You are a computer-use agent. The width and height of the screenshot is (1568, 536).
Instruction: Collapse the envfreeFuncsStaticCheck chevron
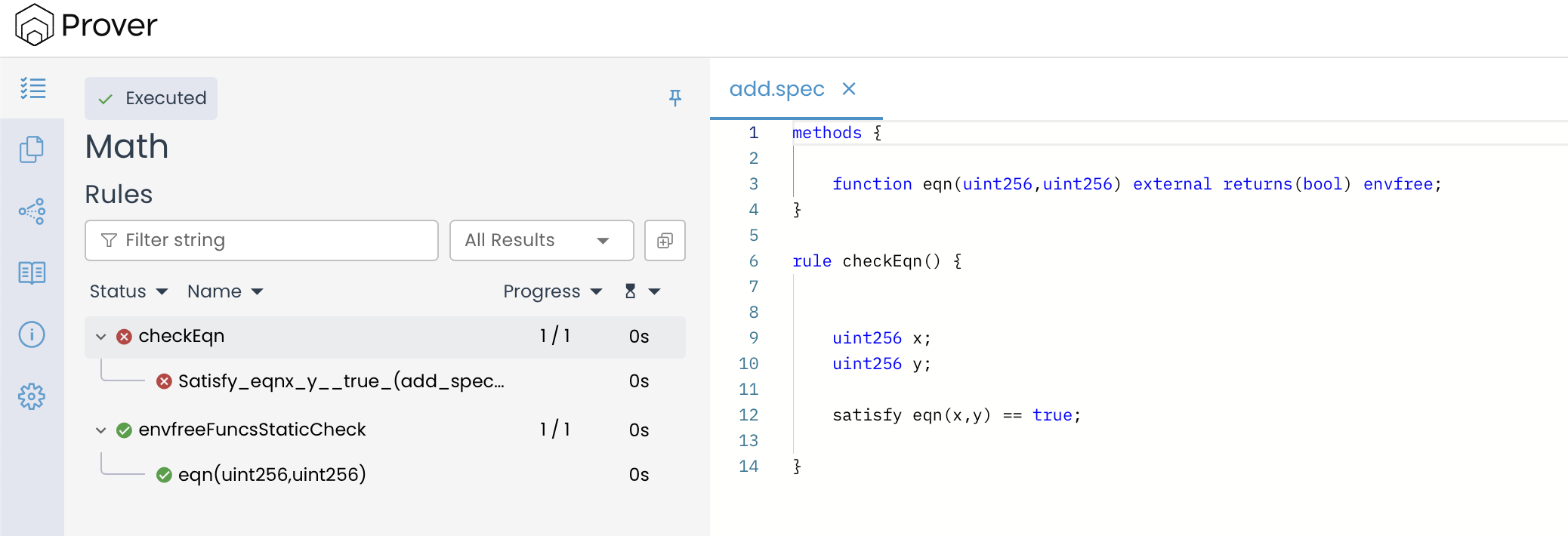[x=100, y=430]
